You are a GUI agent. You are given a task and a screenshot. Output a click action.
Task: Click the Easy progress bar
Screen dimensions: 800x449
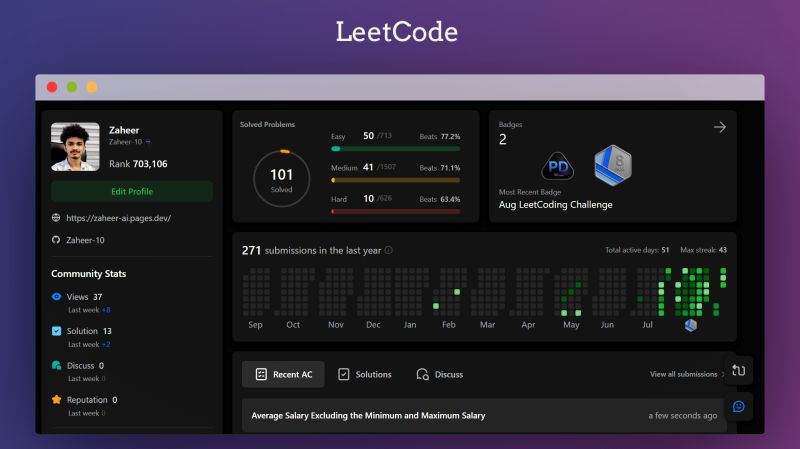(x=395, y=149)
